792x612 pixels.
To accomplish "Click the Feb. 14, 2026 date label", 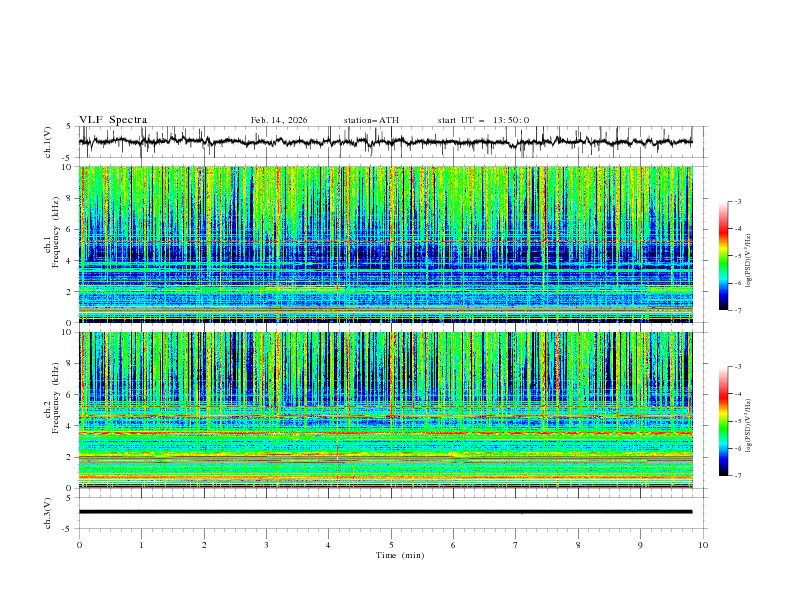I will pos(279,120).
